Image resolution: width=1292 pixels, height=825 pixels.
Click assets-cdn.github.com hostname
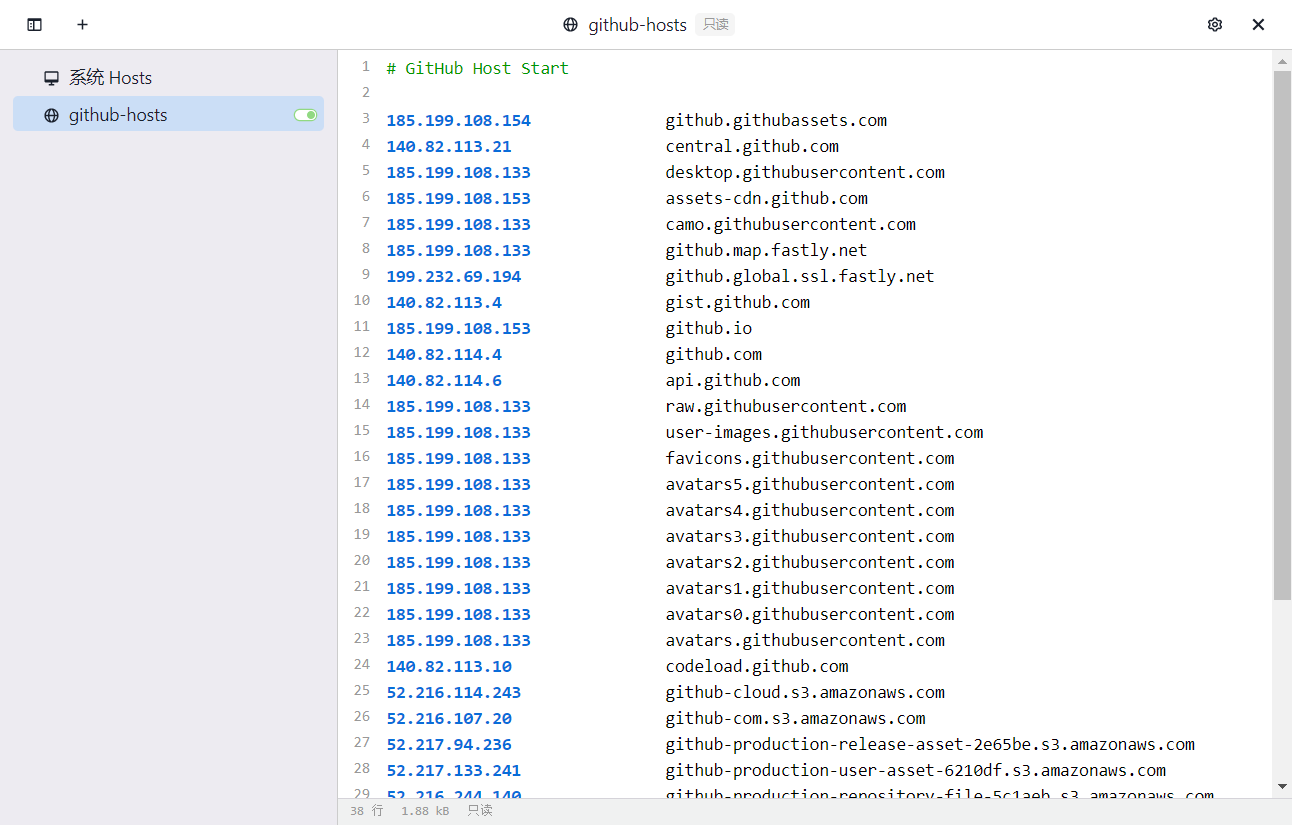tap(767, 198)
